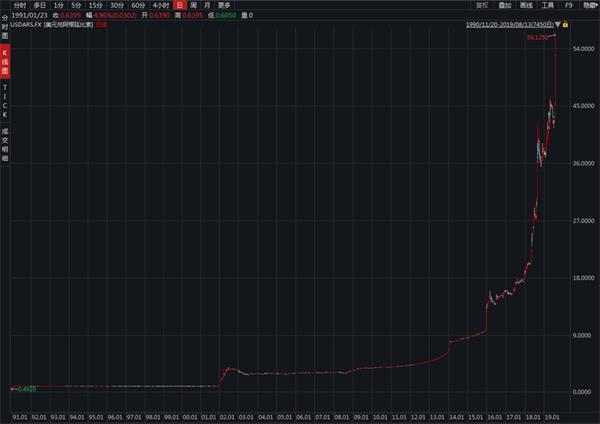This screenshot has height=424, width=600.
Task: Open the 工具 tools menu
Action: (548, 5)
